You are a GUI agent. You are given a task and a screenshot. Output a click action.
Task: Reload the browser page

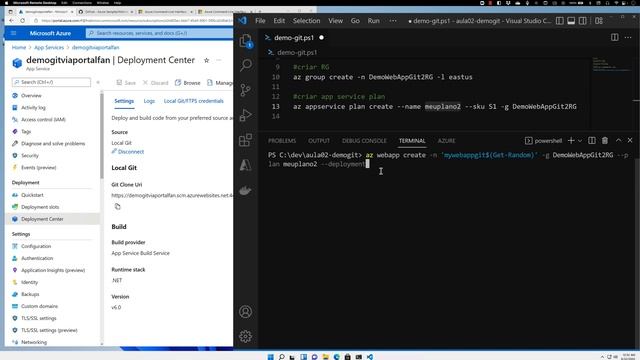click(x=22, y=20)
